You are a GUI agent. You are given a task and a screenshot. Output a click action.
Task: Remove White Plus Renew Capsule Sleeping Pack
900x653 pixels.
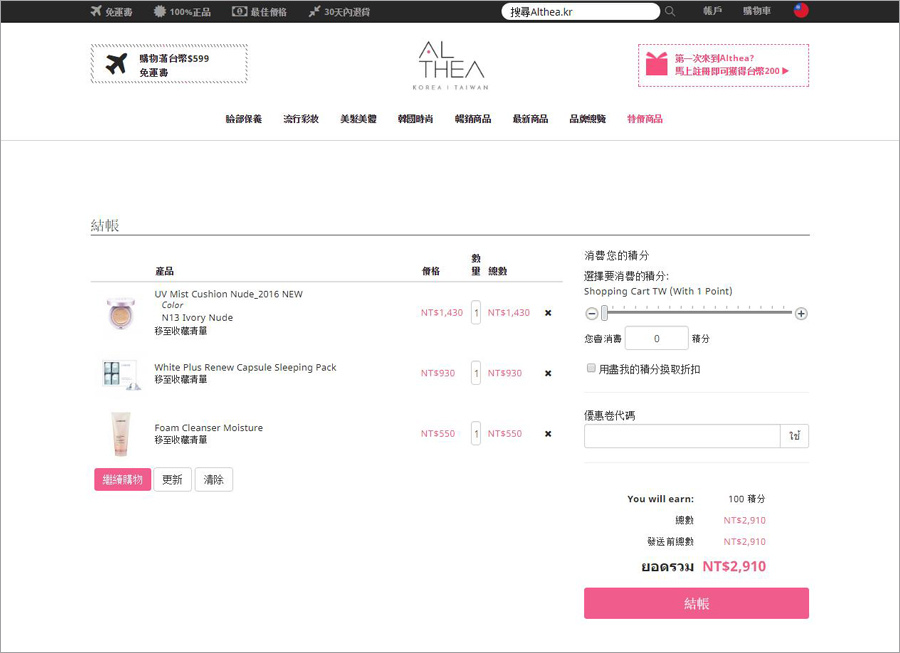pos(548,373)
